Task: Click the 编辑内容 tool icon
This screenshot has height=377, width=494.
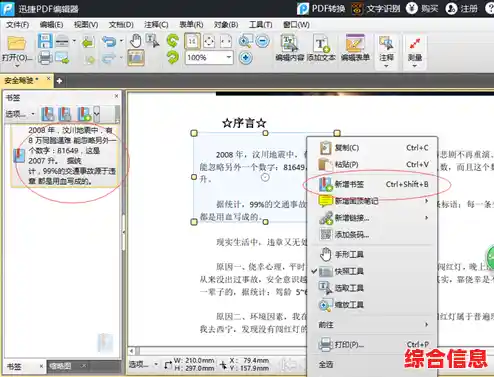Action: pyautogui.click(x=289, y=43)
